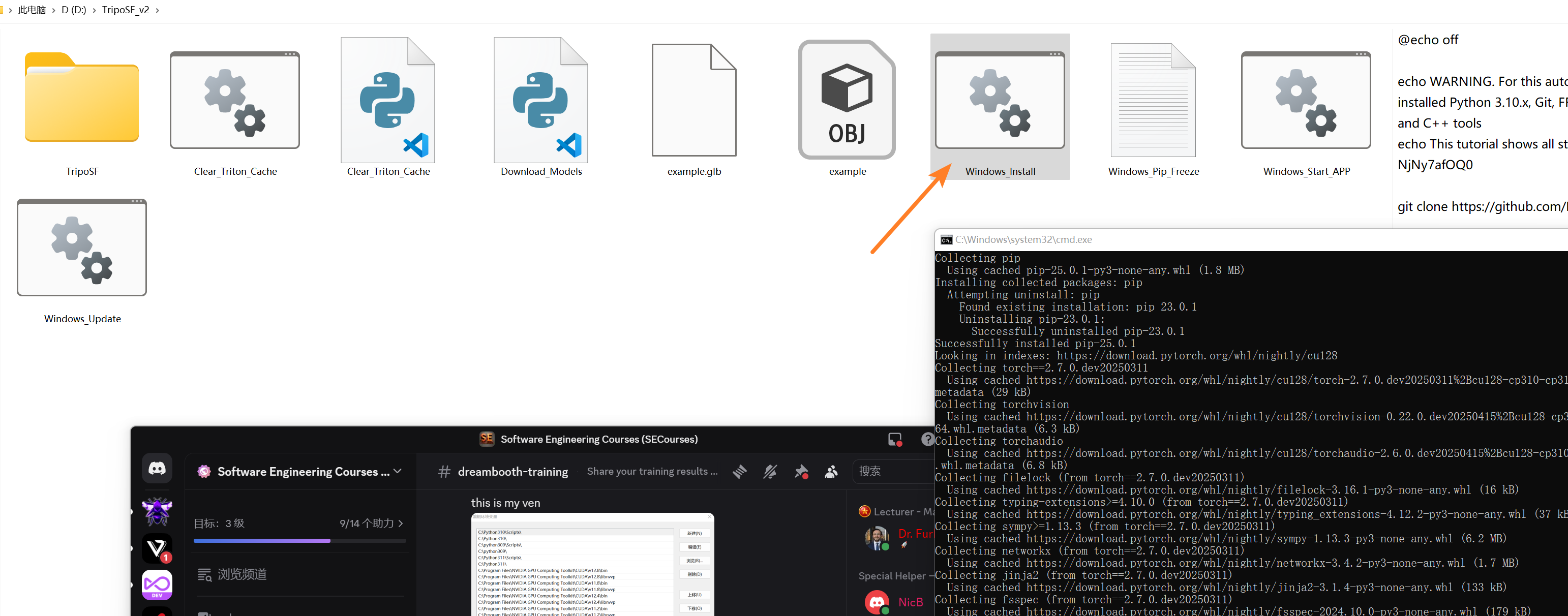Screen dimensions: 1568x616
Task: Open 浏览频道 browse channels
Action: [x=242, y=574]
